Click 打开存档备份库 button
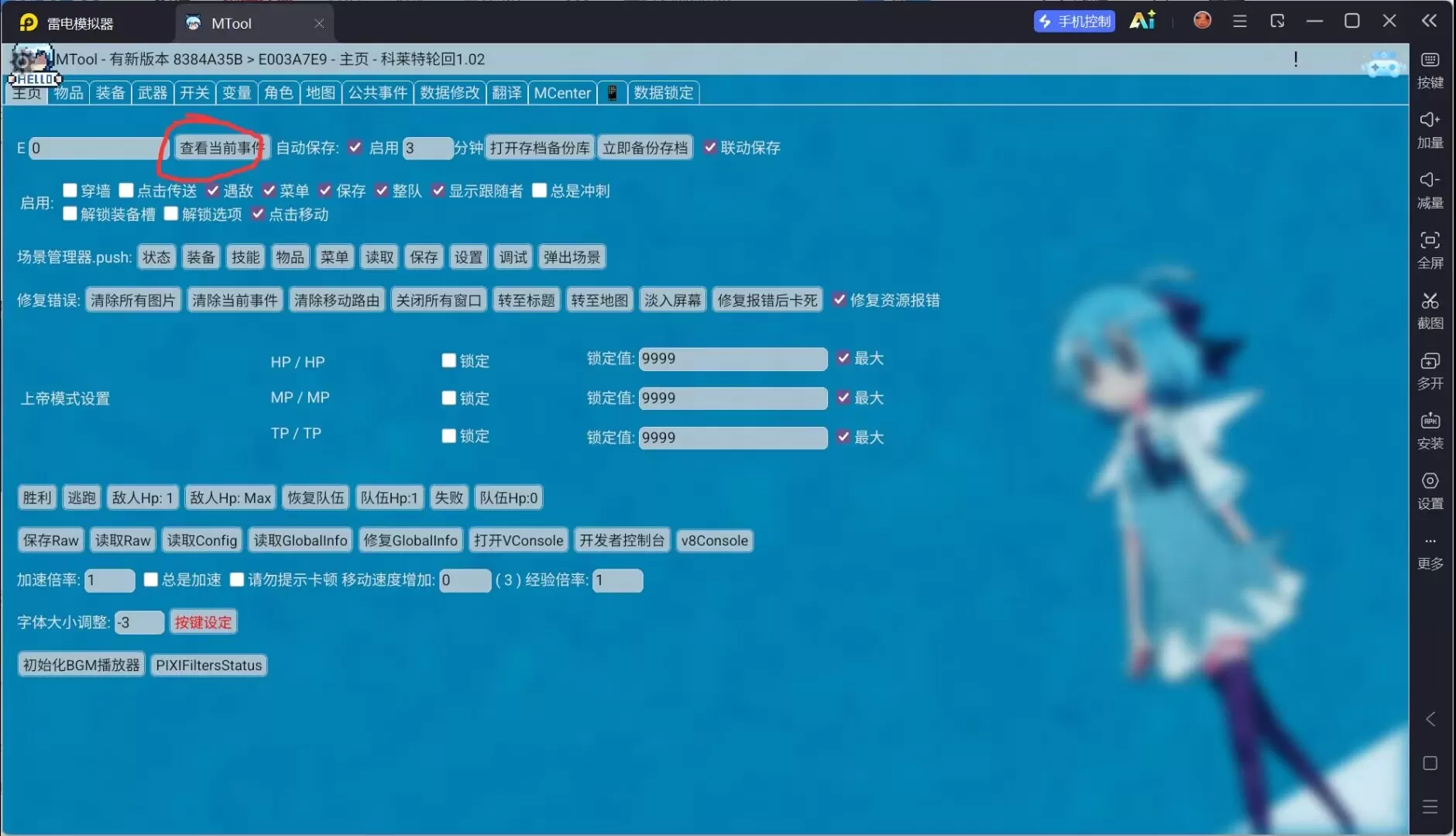Image resolution: width=1456 pixels, height=836 pixels. tap(540, 148)
